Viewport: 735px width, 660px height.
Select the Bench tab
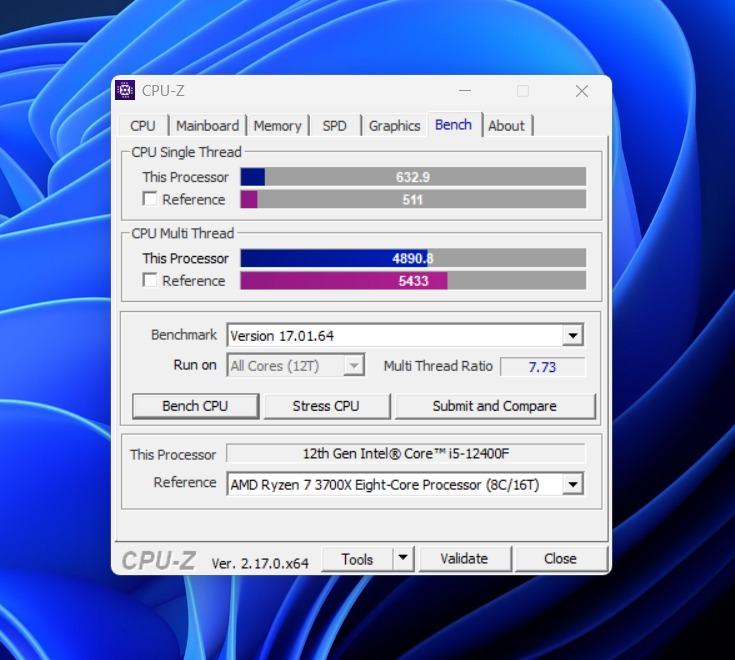(454, 124)
